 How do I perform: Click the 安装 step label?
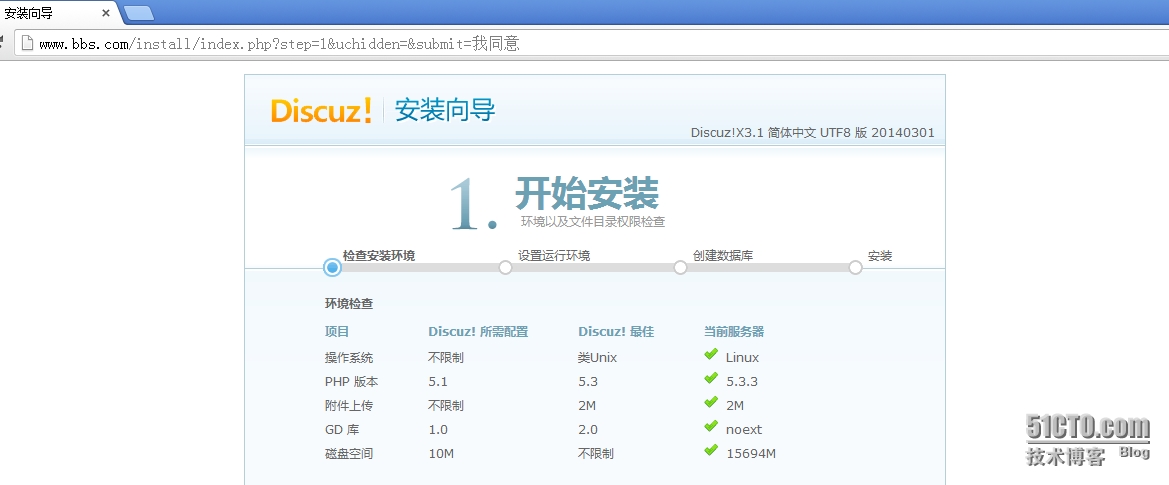pyautogui.click(x=880, y=256)
